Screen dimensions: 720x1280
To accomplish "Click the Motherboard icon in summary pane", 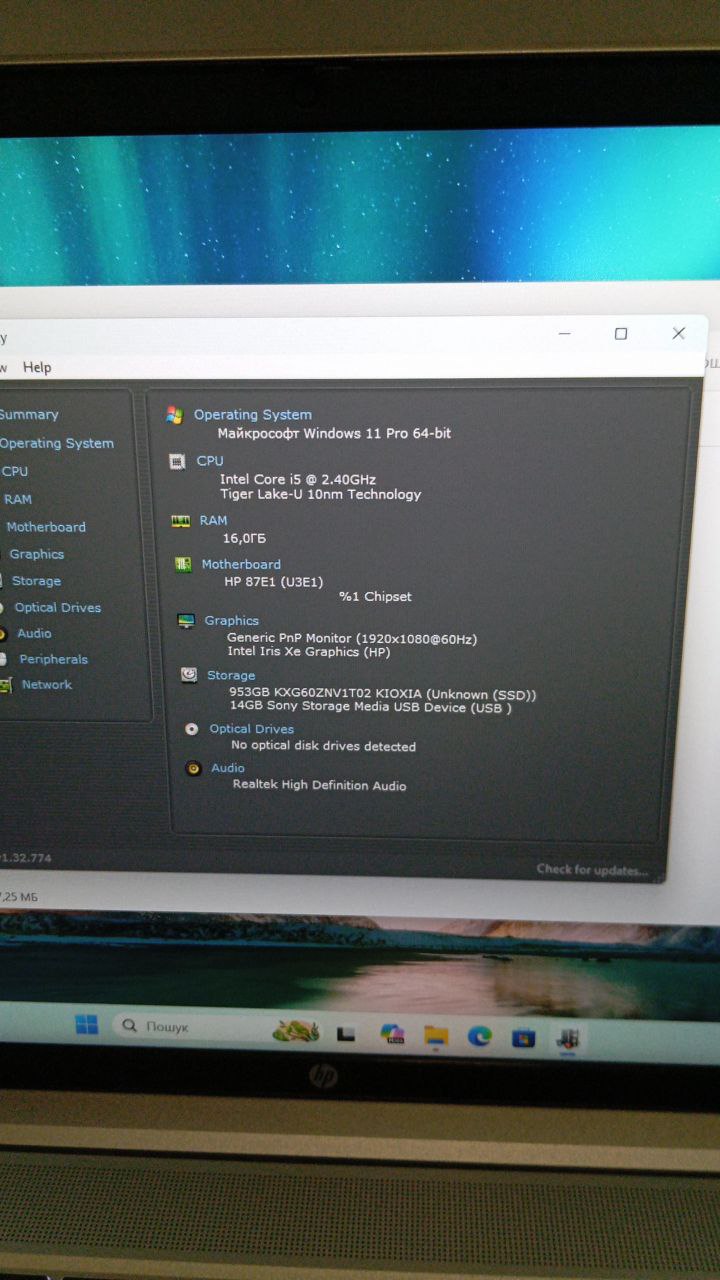I will (x=183, y=565).
